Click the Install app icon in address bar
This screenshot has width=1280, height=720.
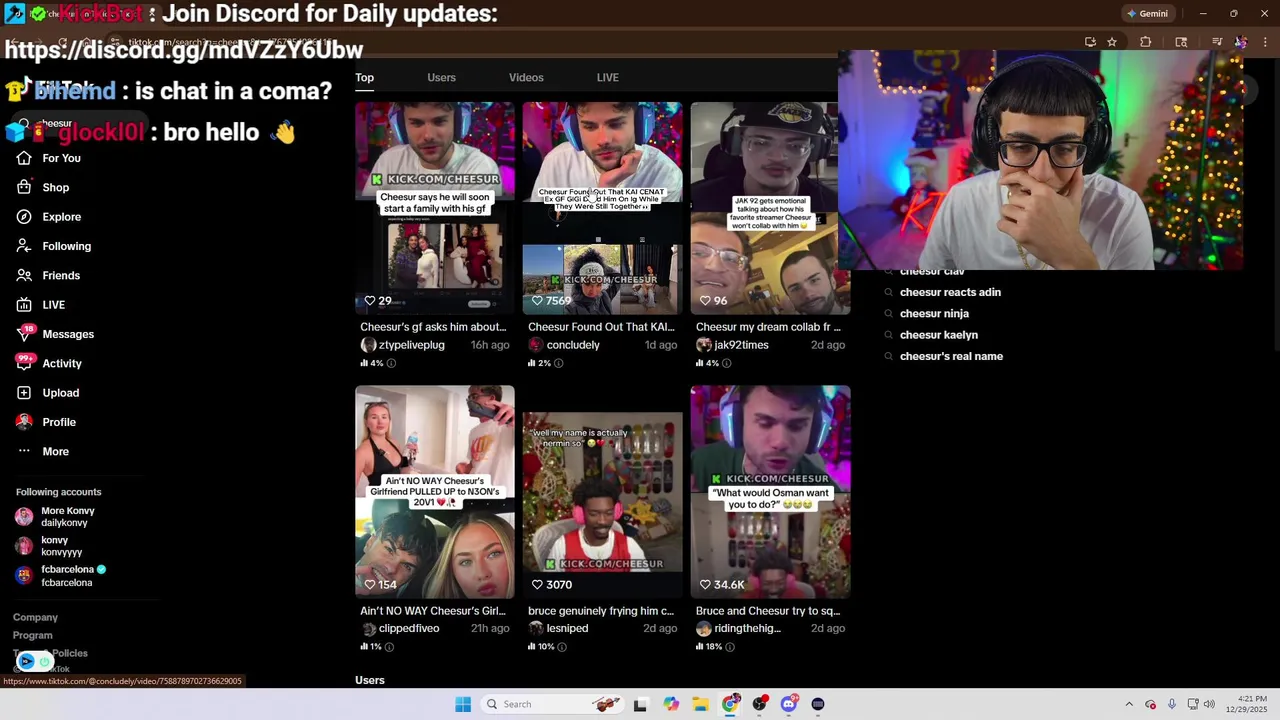pyautogui.click(x=1090, y=42)
